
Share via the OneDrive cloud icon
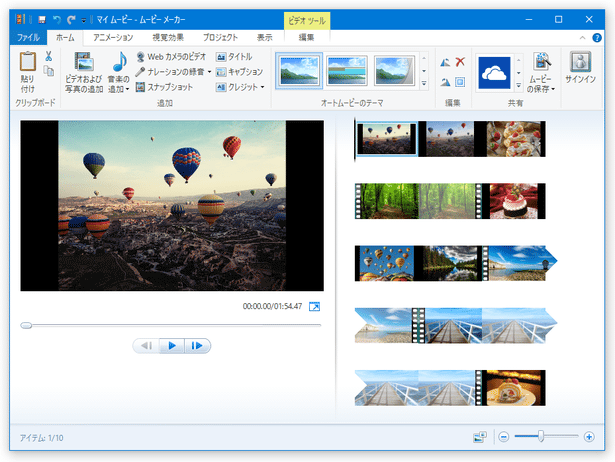click(494, 73)
